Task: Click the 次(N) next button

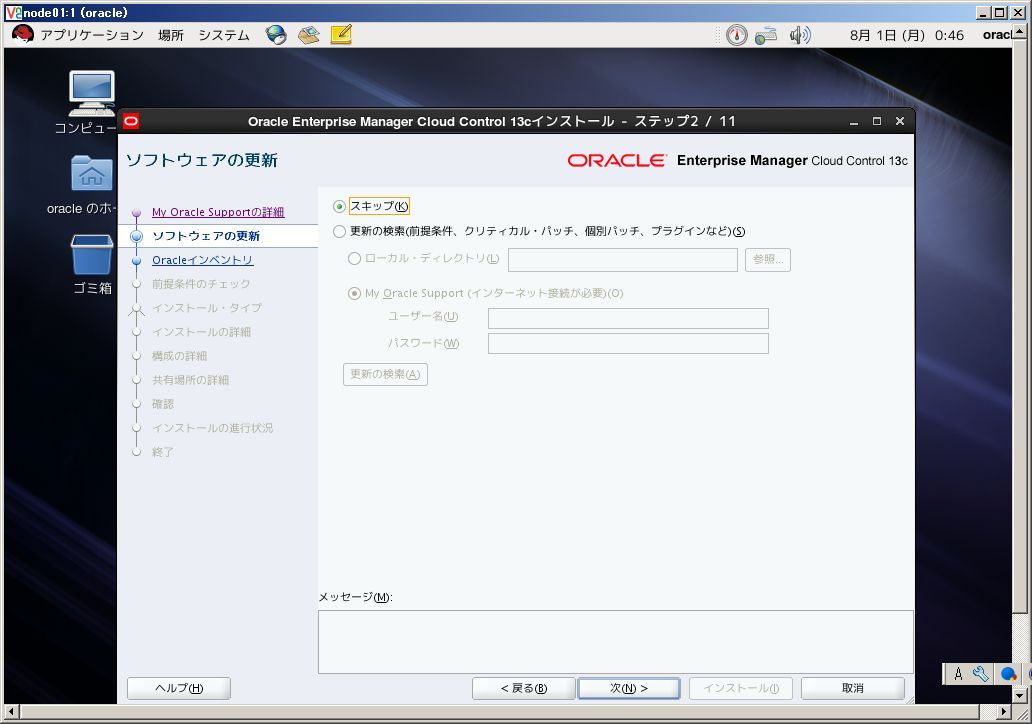Action: pos(629,688)
